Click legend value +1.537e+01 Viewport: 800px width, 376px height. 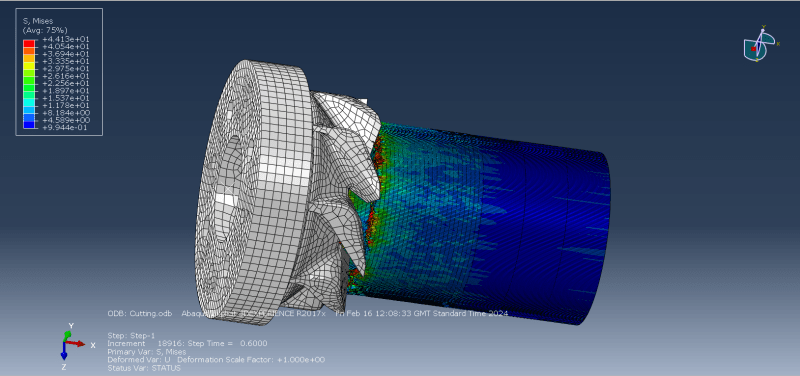(x=65, y=98)
